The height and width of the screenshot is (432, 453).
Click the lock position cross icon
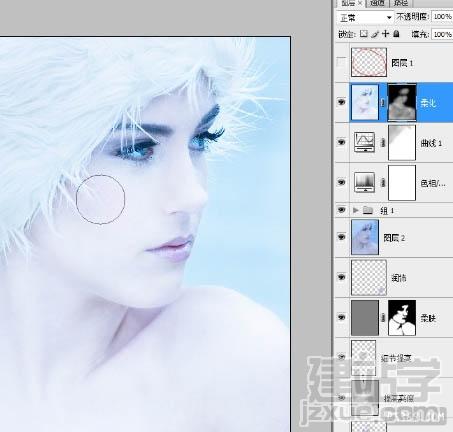(385, 34)
